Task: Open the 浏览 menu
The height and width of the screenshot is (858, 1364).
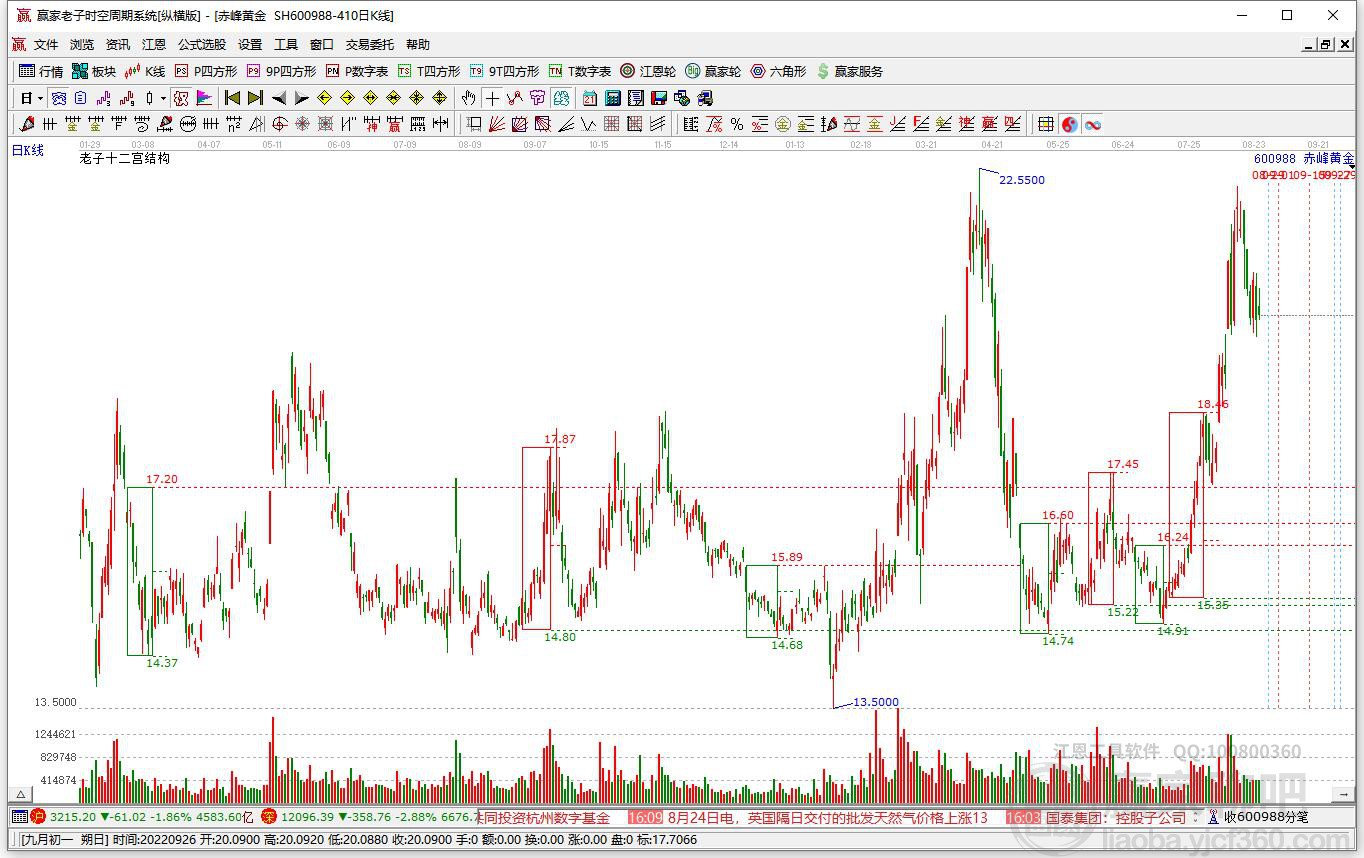Action: [x=82, y=45]
